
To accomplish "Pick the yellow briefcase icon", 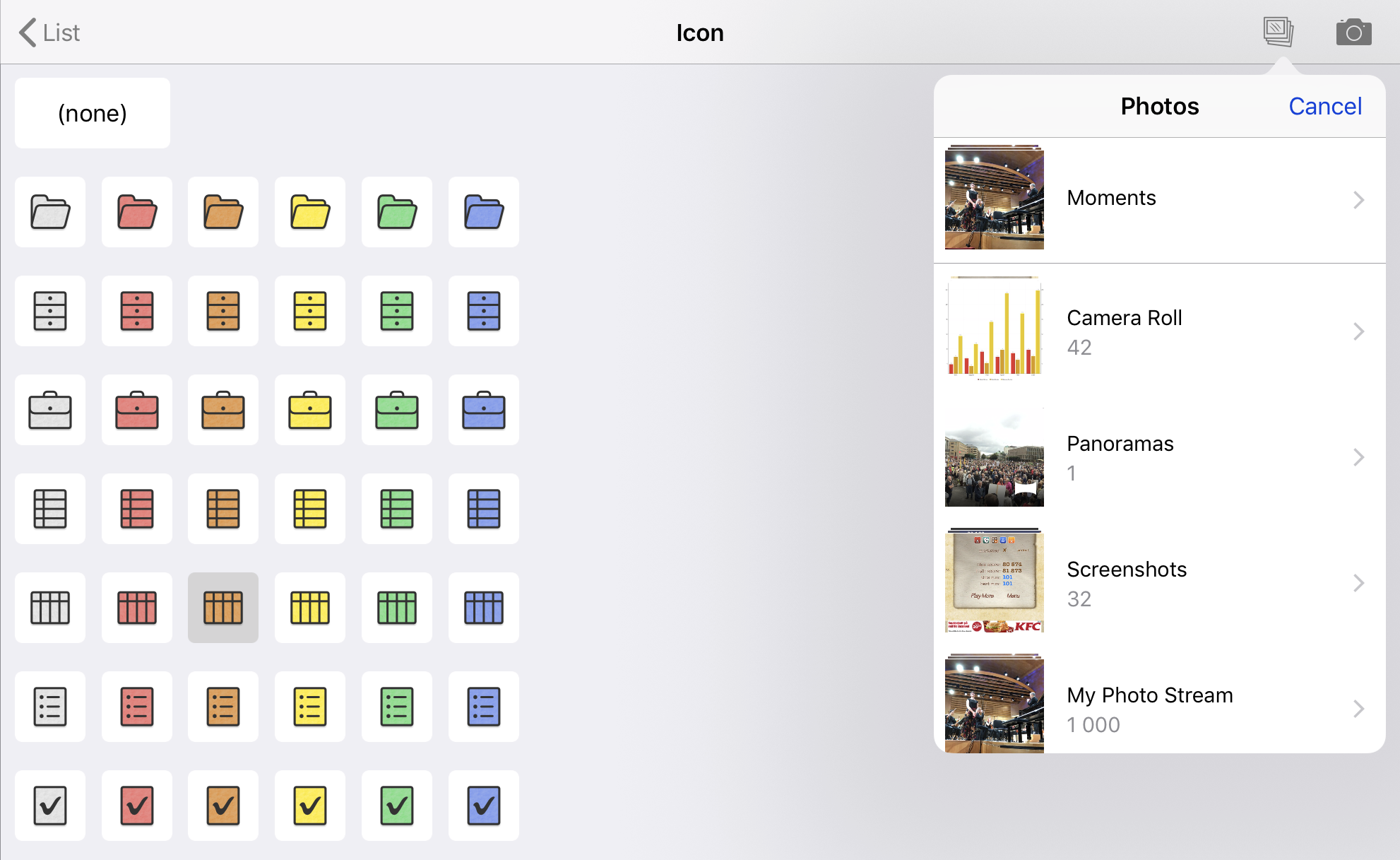I will [310, 410].
